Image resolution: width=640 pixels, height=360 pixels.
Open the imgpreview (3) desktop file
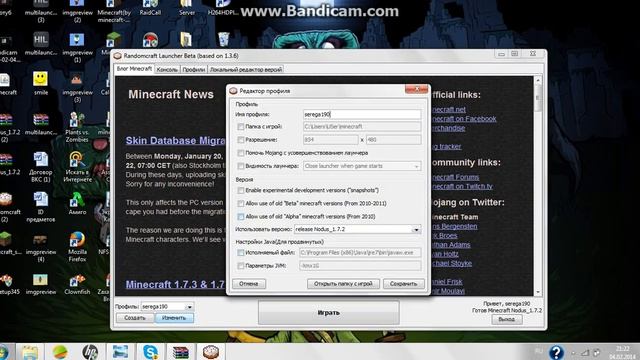pos(77,87)
